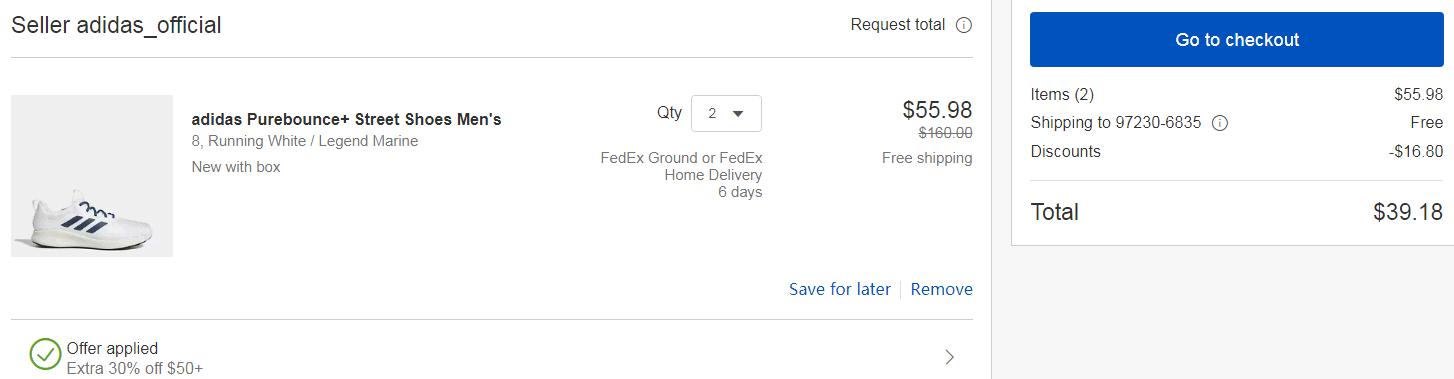Click the shipping ZIP code info icon

tap(1219, 123)
